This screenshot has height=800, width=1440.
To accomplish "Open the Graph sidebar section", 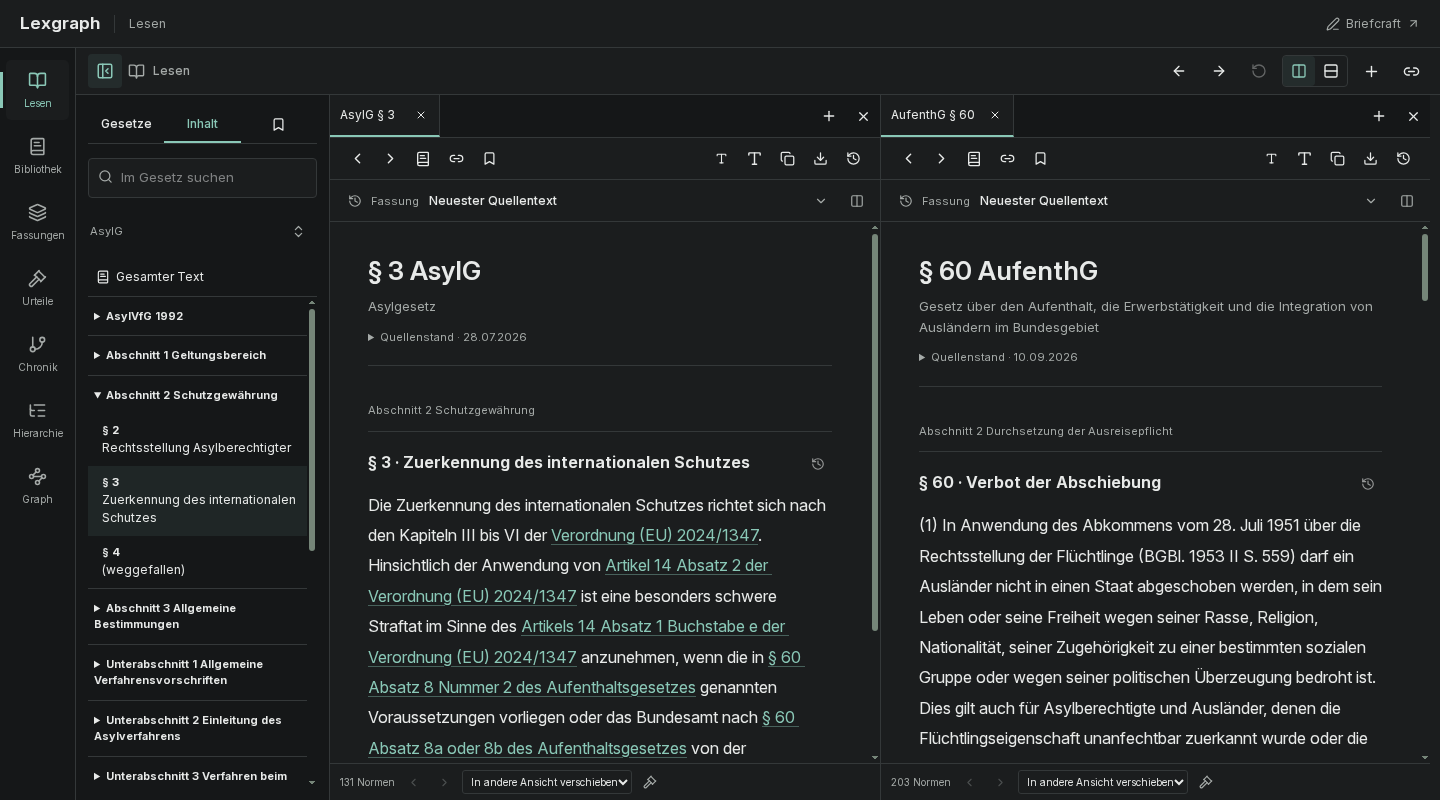I will tap(37, 486).
